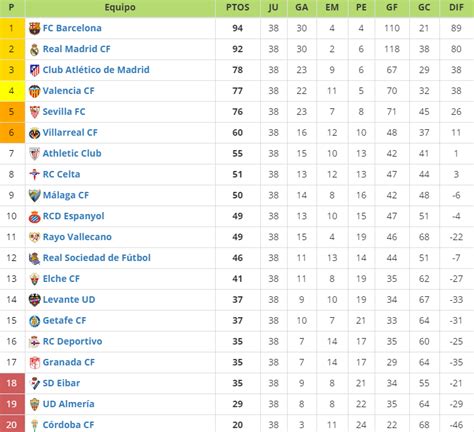Open the Rayo Vallecano team link
The width and height of the screenshot is (474, 432).
point(77,237)
